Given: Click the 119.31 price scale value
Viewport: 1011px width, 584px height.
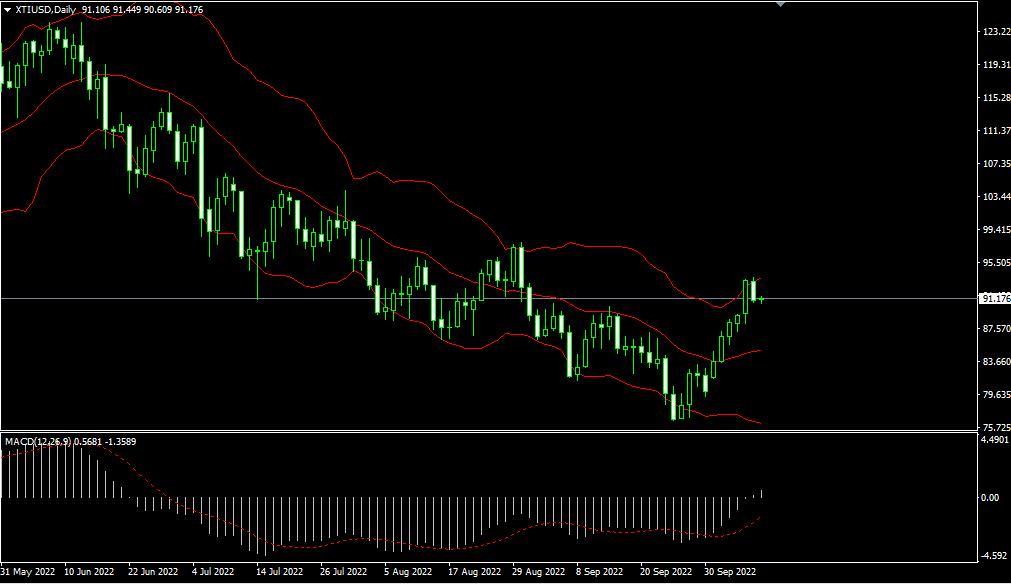Looking at the screenshot, I should (996, 64).
